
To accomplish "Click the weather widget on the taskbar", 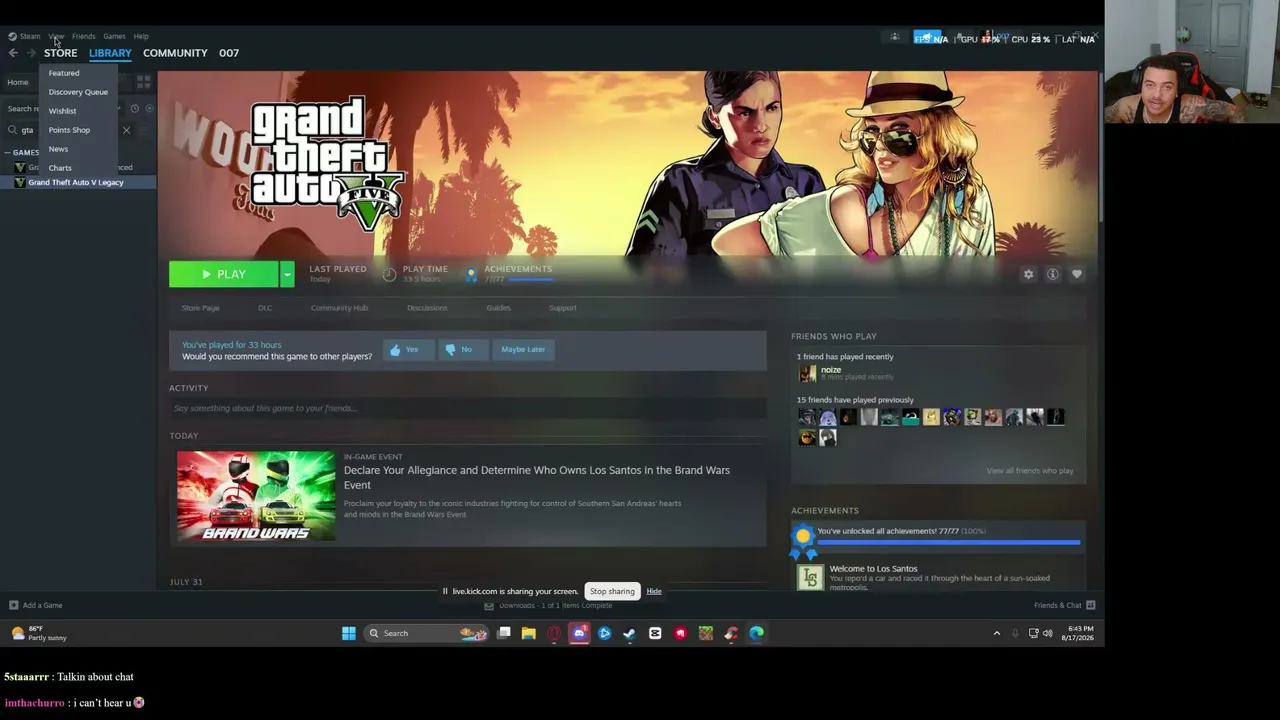I will click(38, 633).
